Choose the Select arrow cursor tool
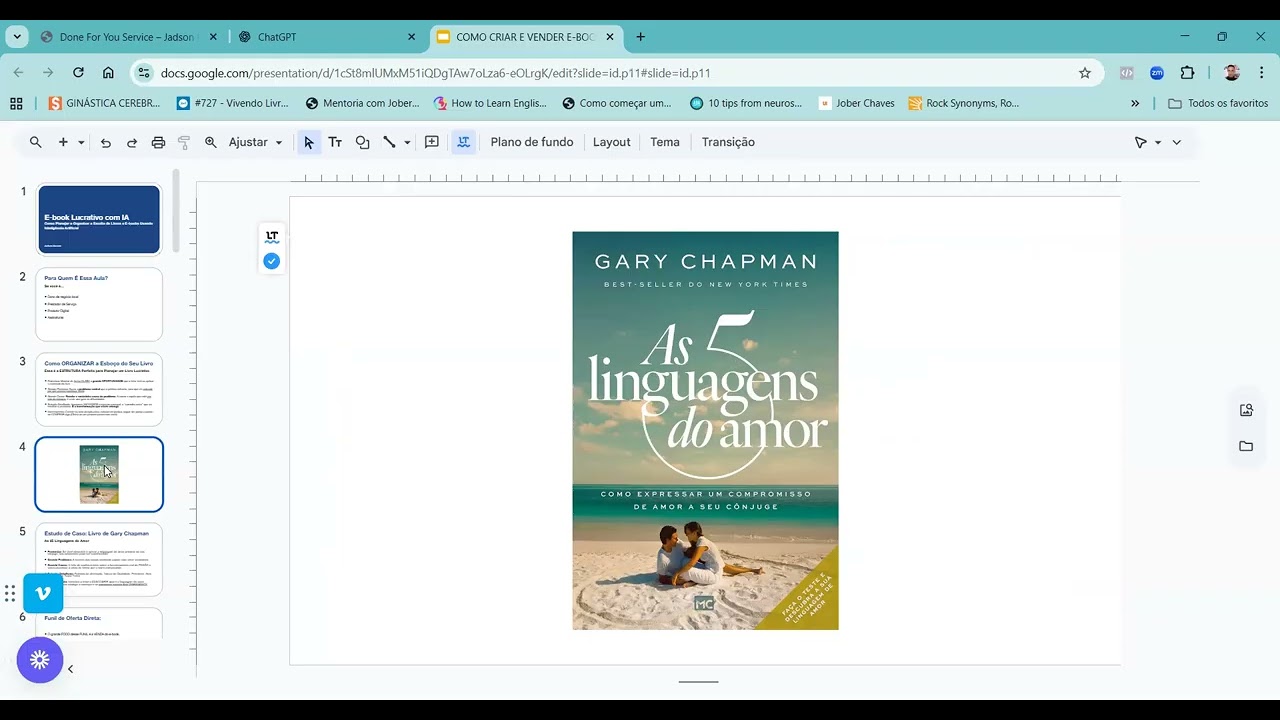The image size is (1280, 720). click(309, 142)
